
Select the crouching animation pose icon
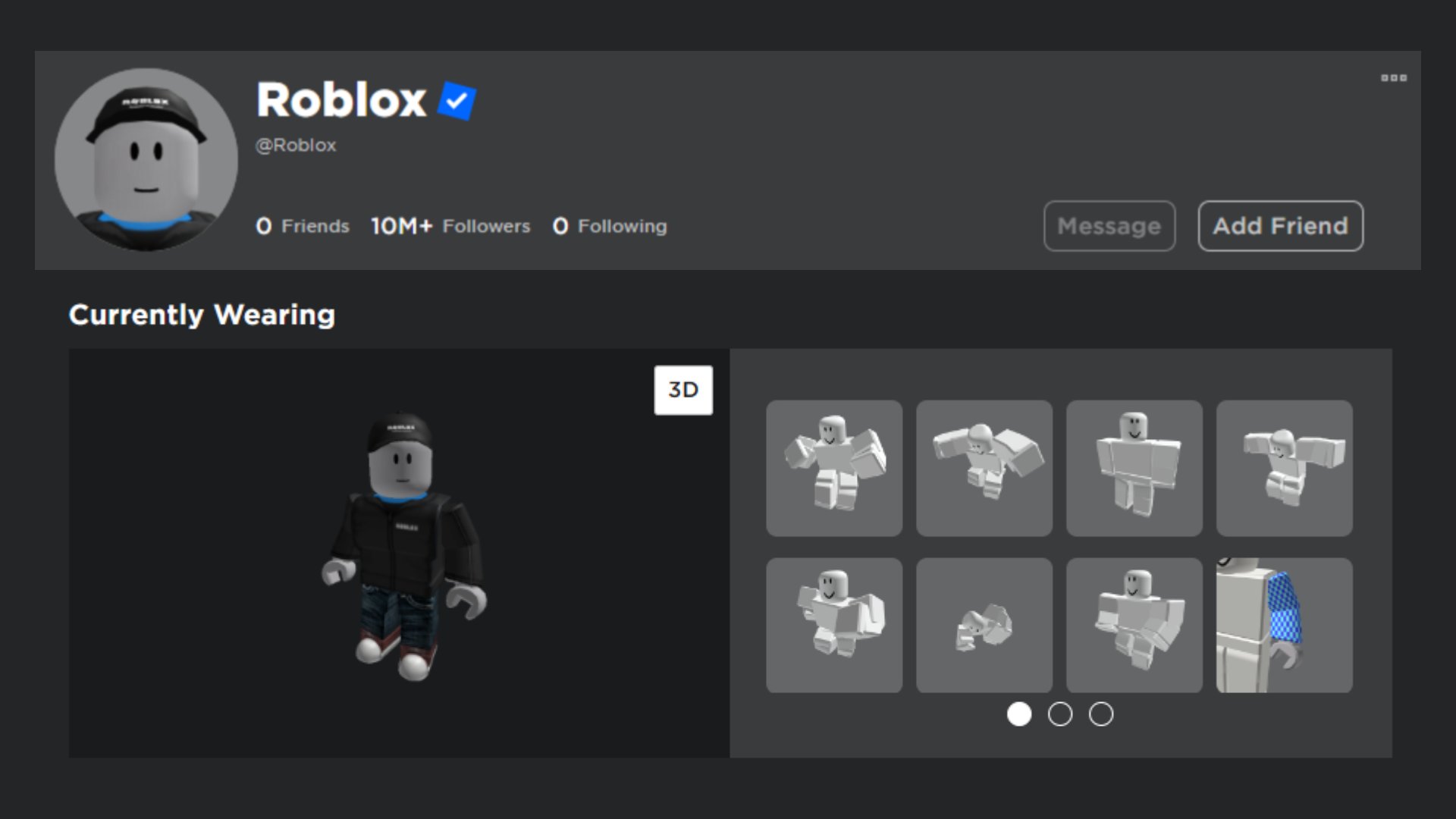985,625
